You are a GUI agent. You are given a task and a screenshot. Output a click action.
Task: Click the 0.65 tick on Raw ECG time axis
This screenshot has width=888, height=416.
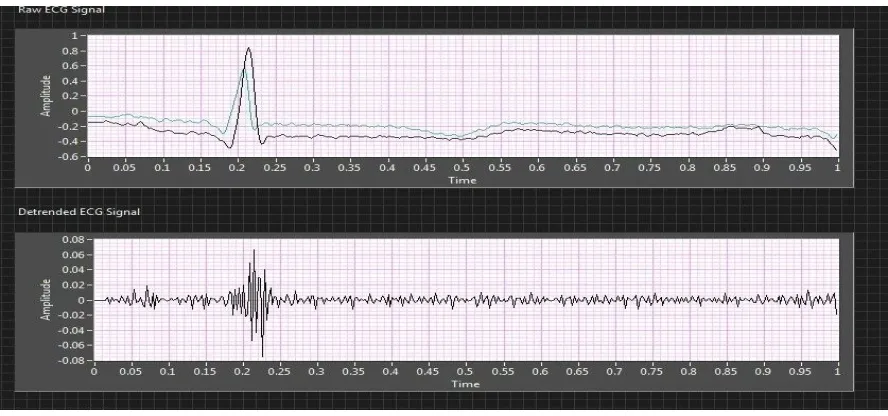pos(575,168)
